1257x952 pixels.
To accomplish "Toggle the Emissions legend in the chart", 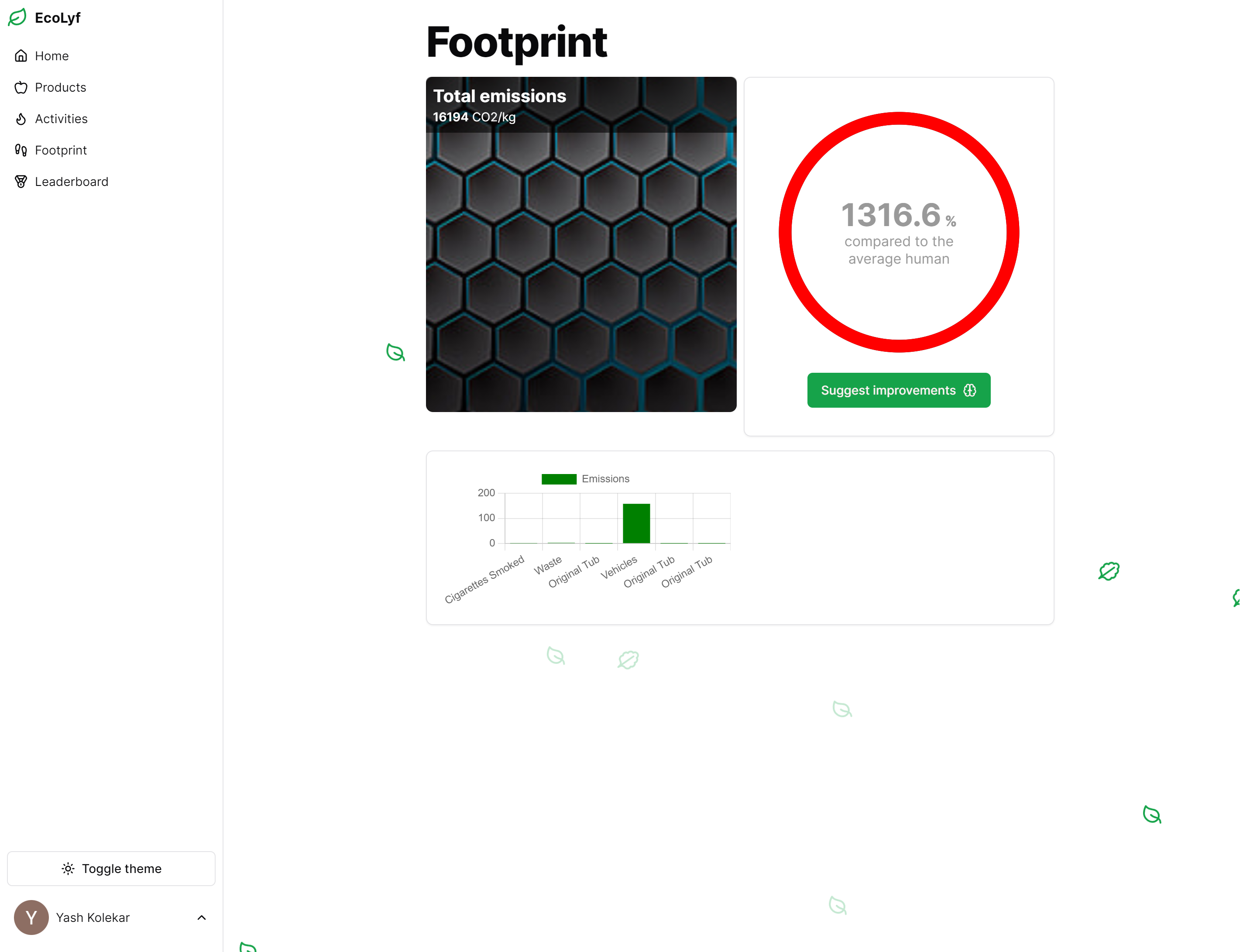I will [585, 478].
